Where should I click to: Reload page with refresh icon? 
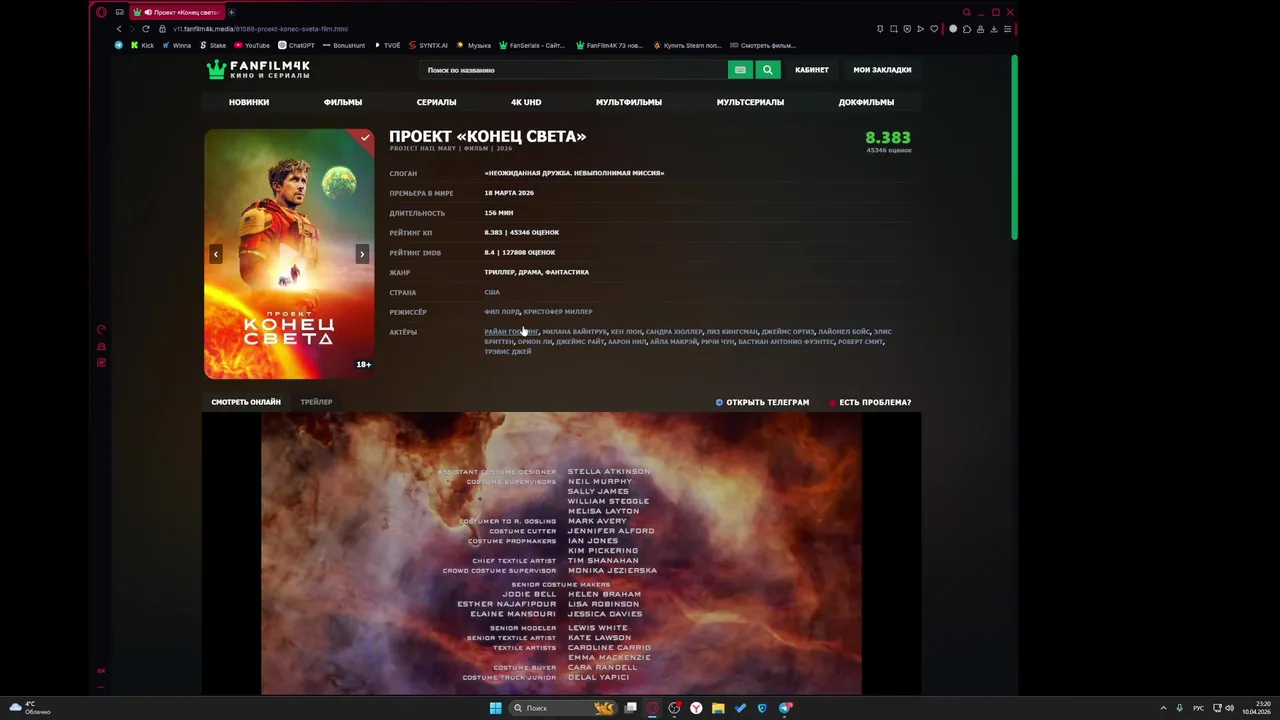pyautogui.click(x=145, y=29)
